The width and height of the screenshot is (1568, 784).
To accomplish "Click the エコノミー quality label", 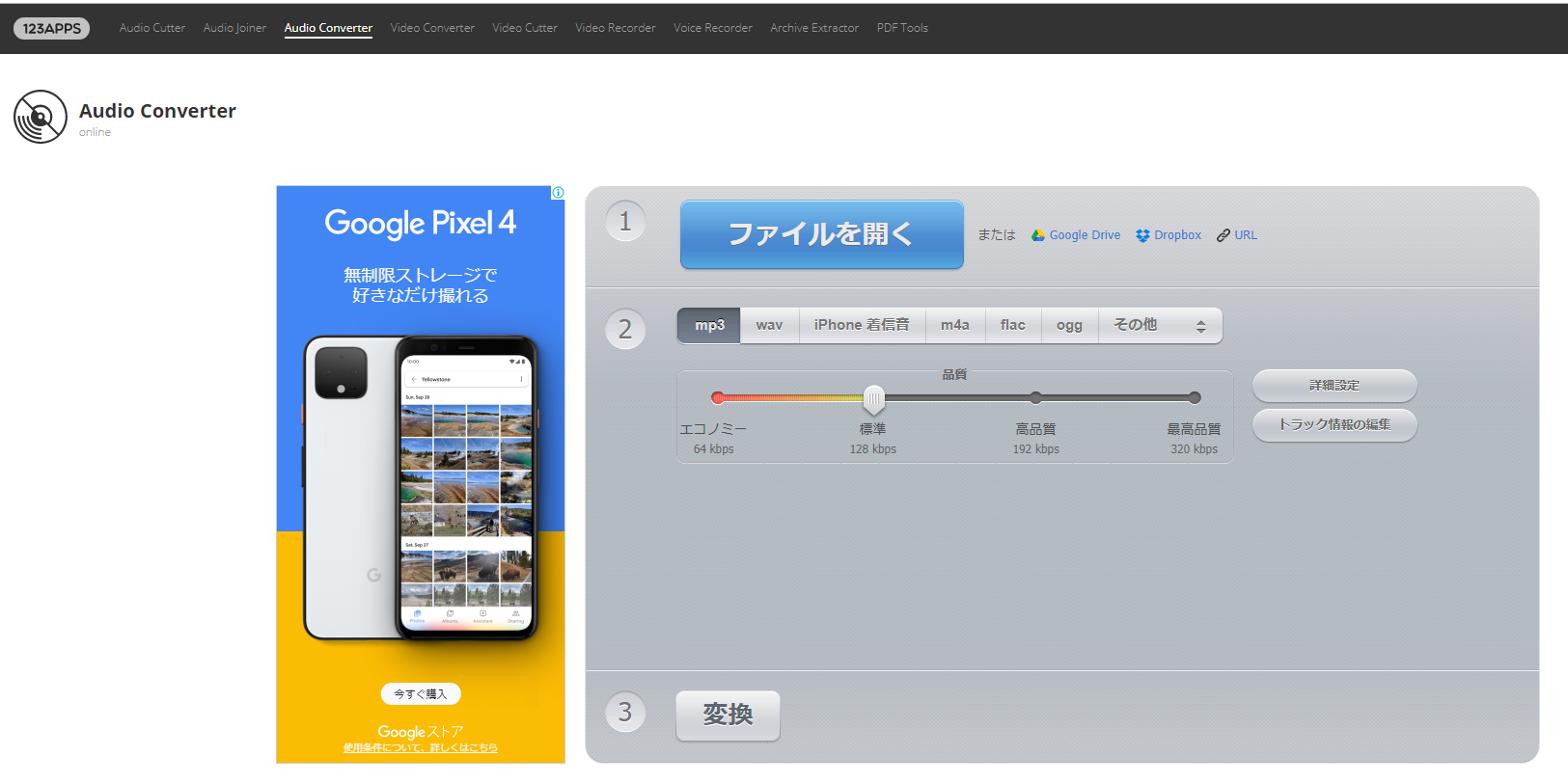I will [x=713, y=429].
